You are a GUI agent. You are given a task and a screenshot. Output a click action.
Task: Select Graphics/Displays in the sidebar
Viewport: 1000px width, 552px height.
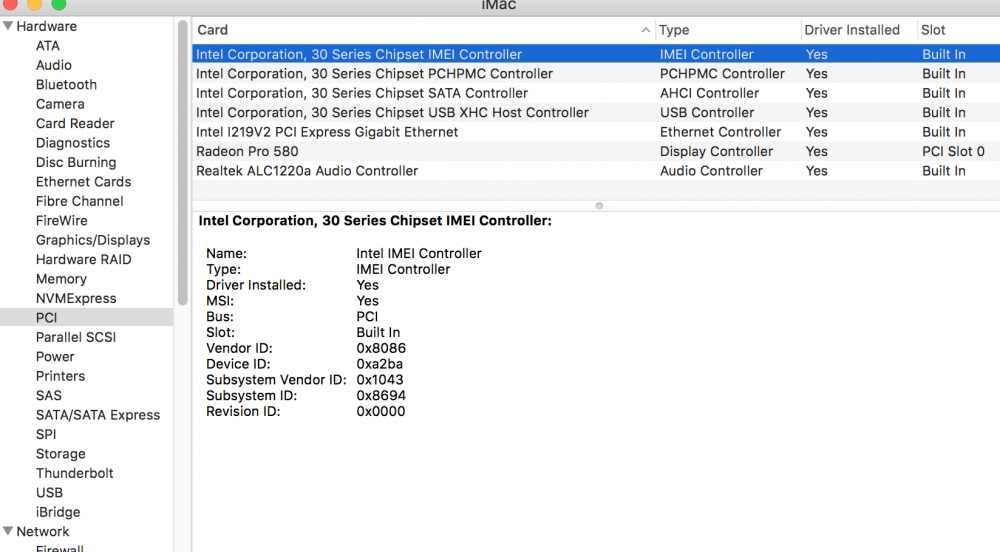pos(93,240)
